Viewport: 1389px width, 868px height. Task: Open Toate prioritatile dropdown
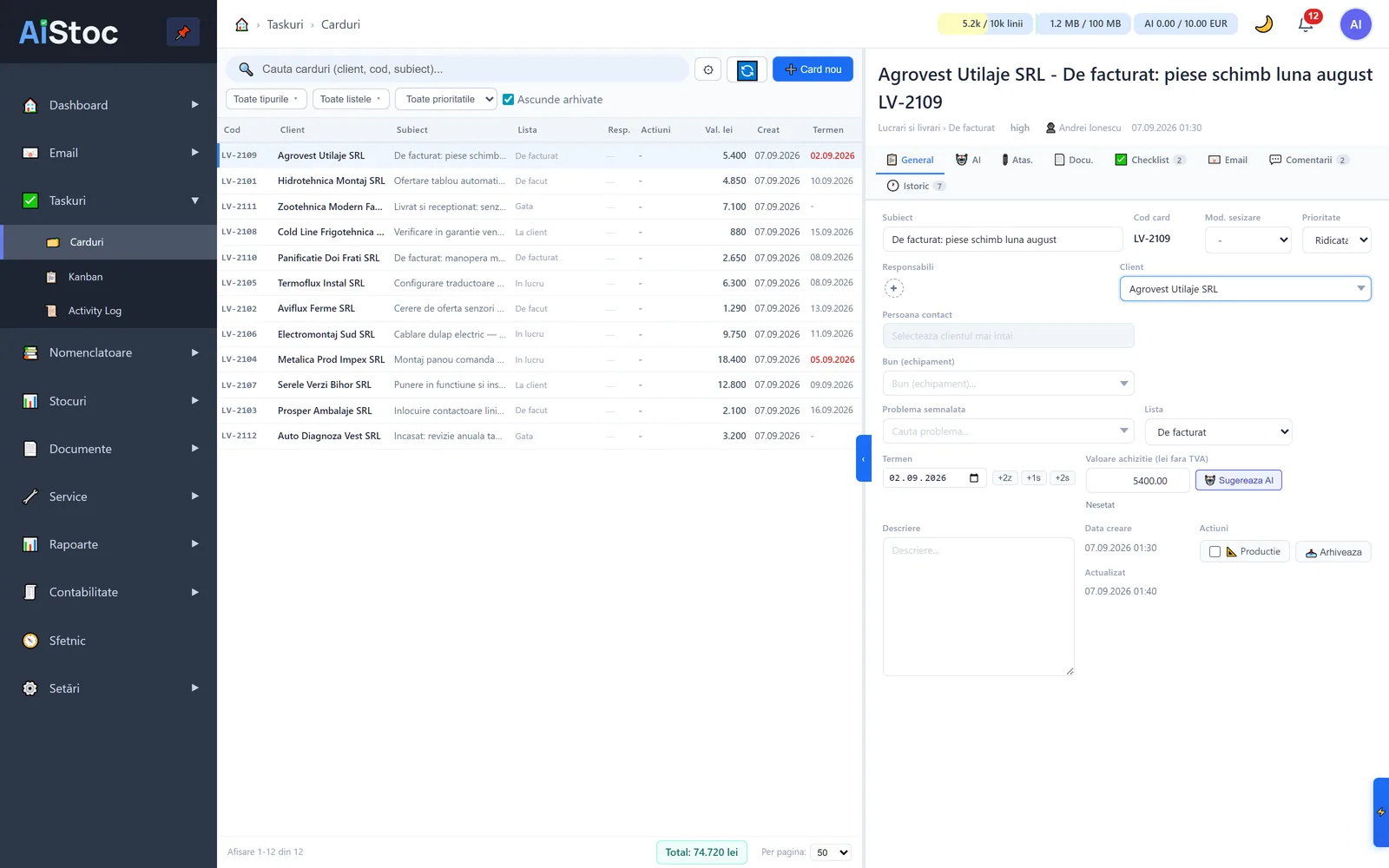(446, 99)
